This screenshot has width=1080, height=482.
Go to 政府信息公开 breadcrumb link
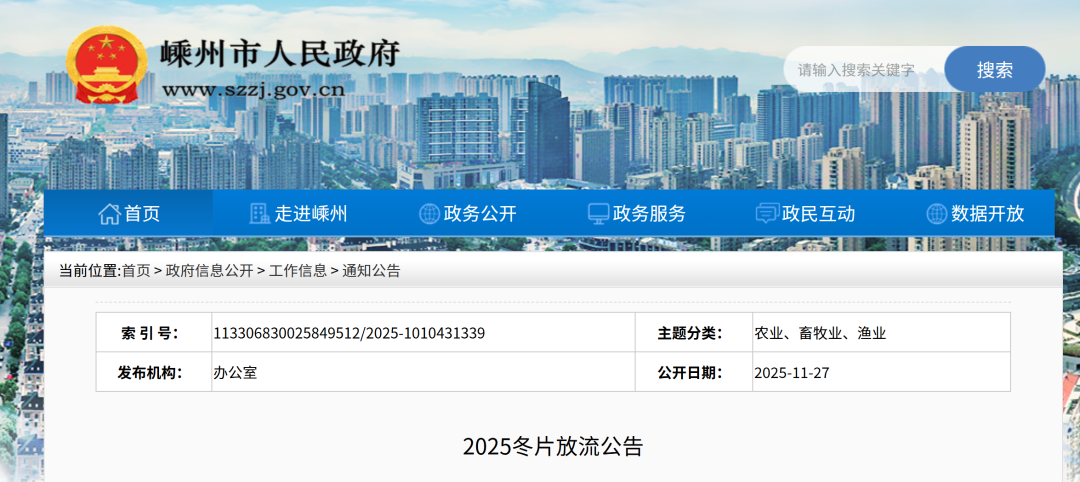coord(209,271)
